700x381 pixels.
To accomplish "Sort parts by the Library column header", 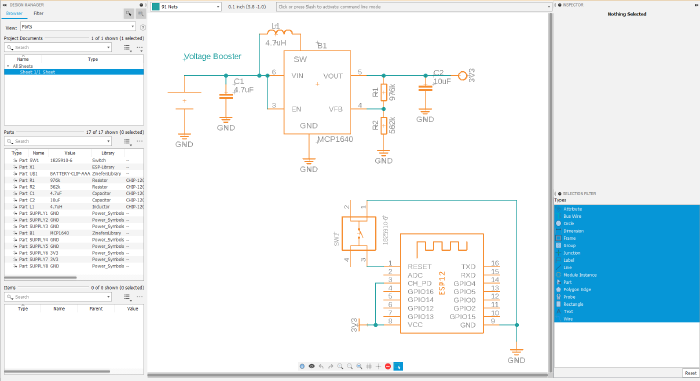I will (x=108, y=153).
